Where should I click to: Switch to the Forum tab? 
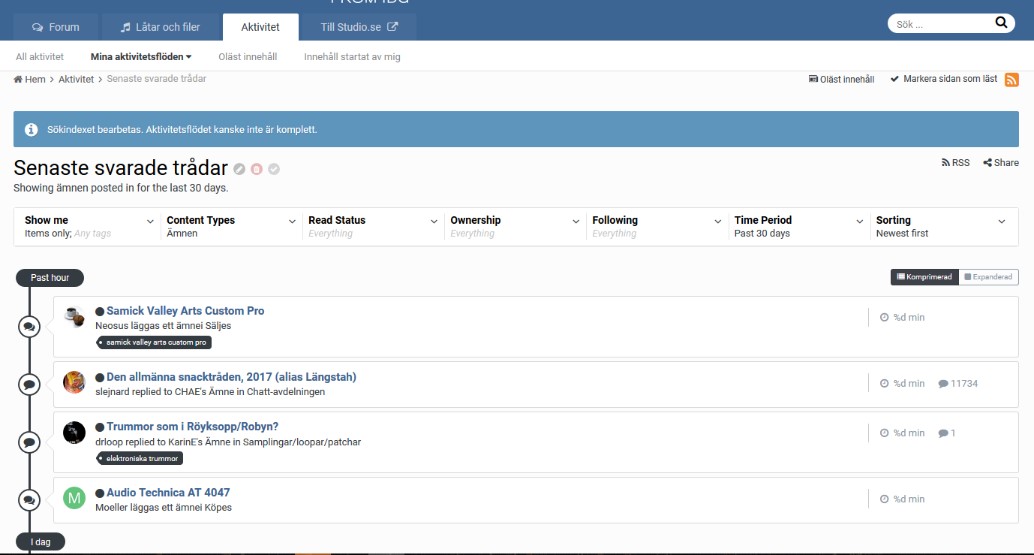click(55, 27)
